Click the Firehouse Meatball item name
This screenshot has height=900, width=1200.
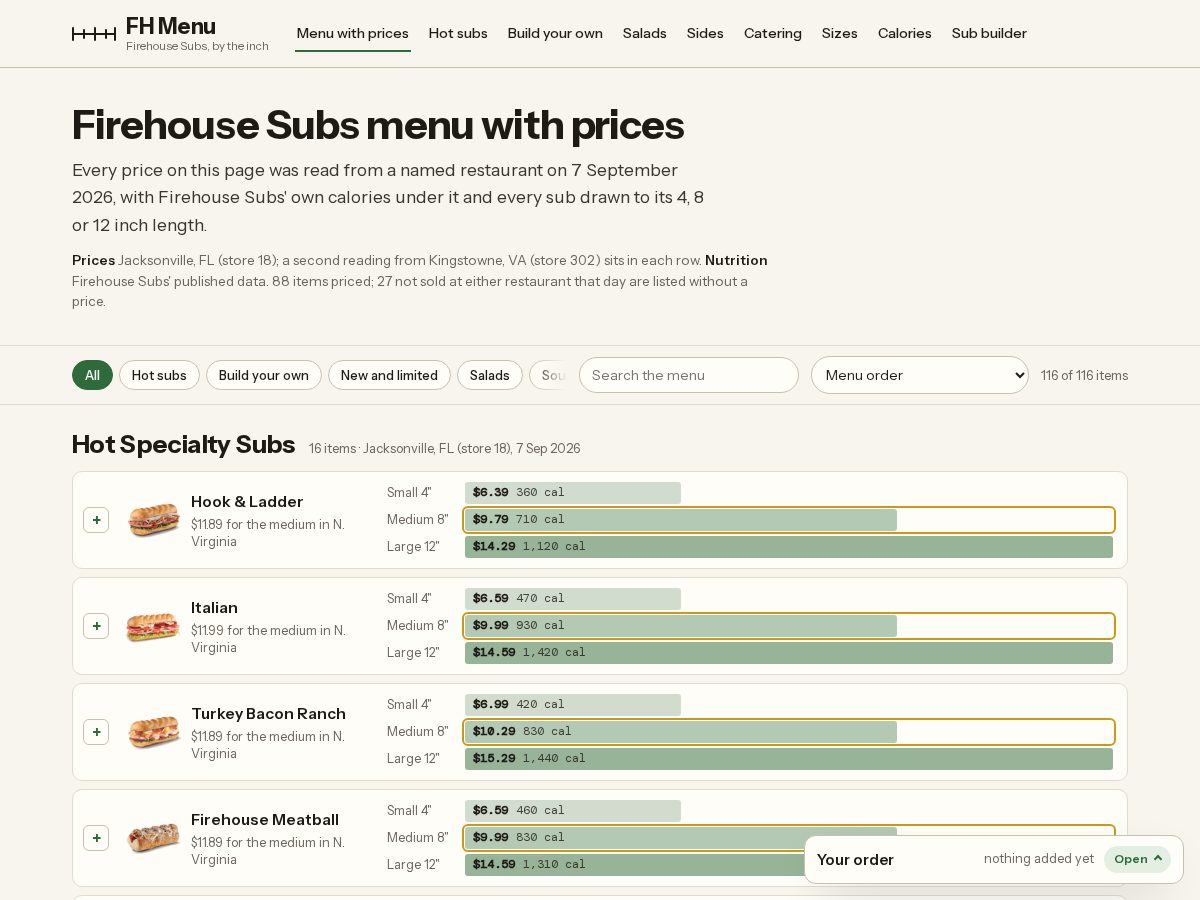coord(265,820)
